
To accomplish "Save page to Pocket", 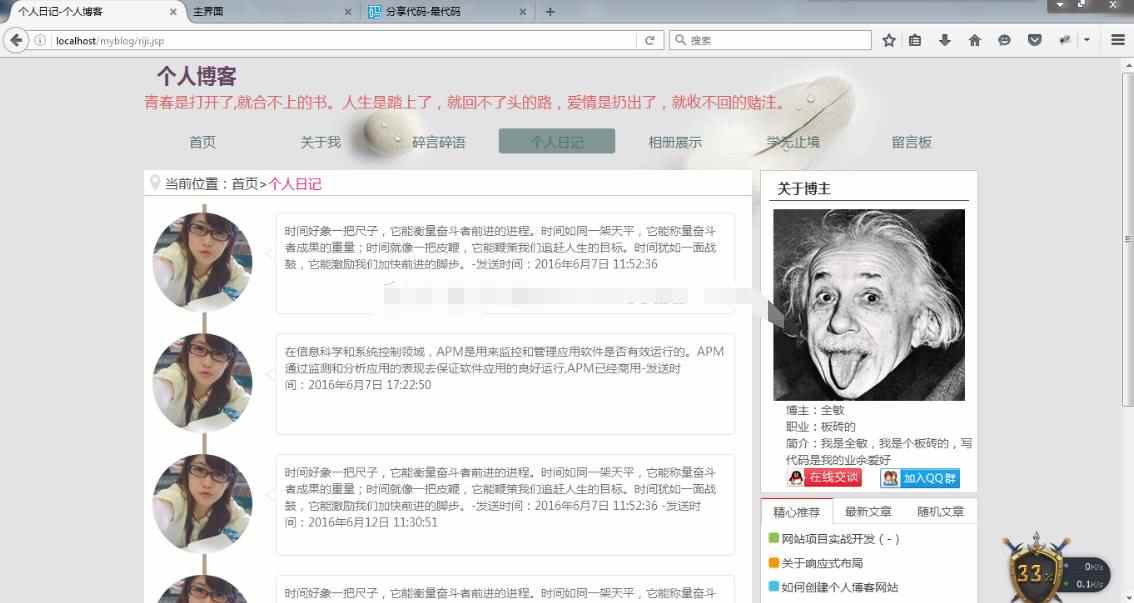I will 1035,40.
